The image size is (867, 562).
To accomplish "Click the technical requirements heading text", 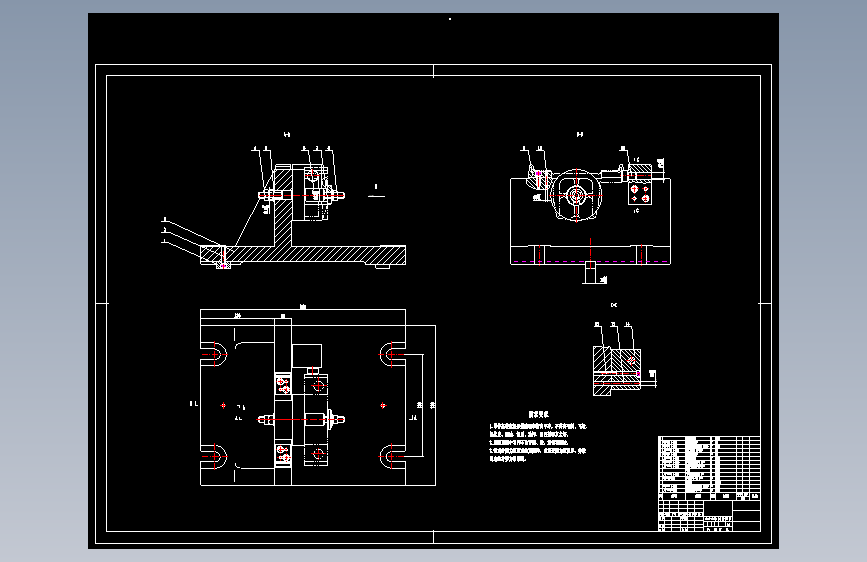I will click(x=539, y=414).
